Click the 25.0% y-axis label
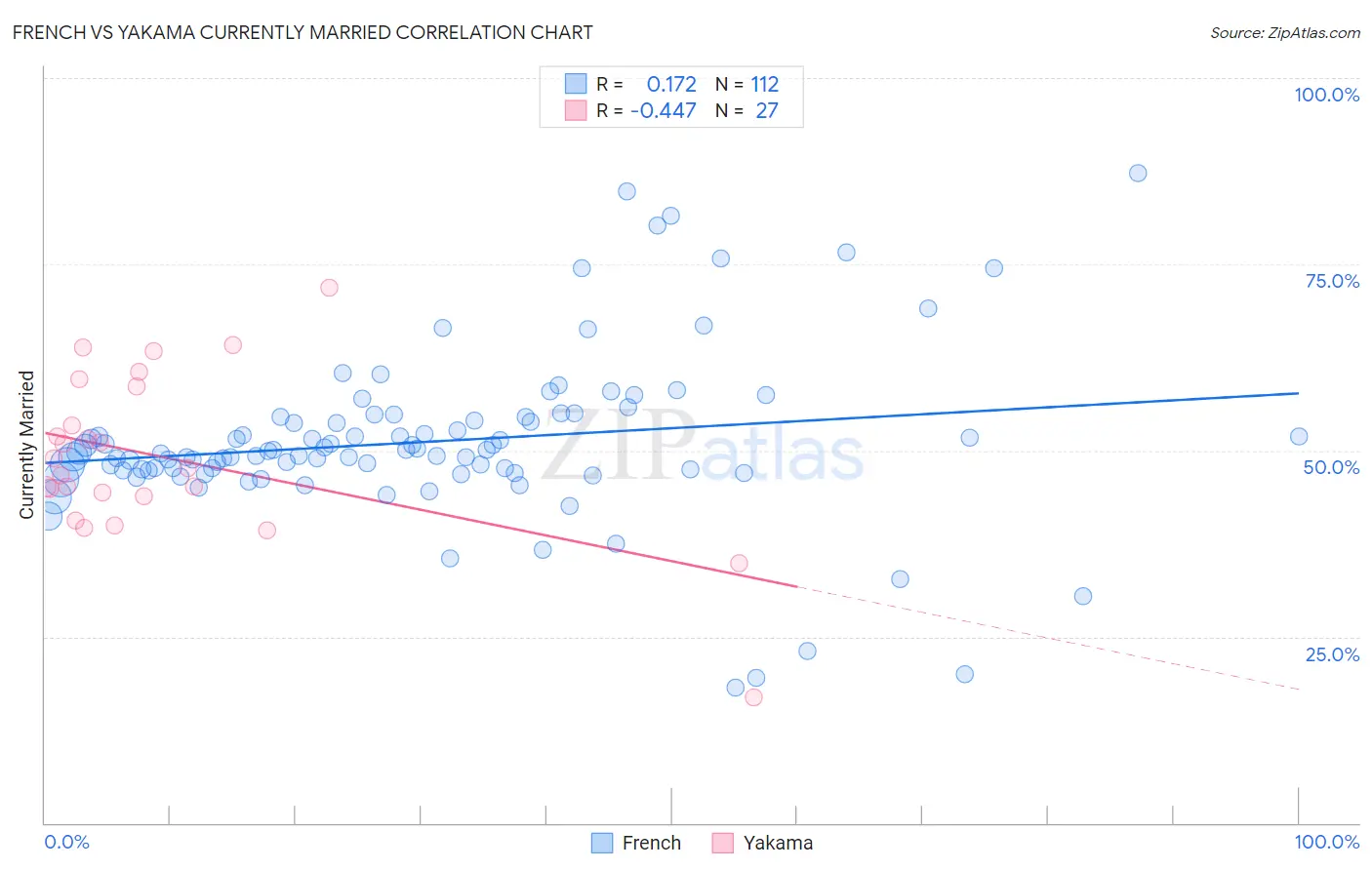 point(1332,654)
